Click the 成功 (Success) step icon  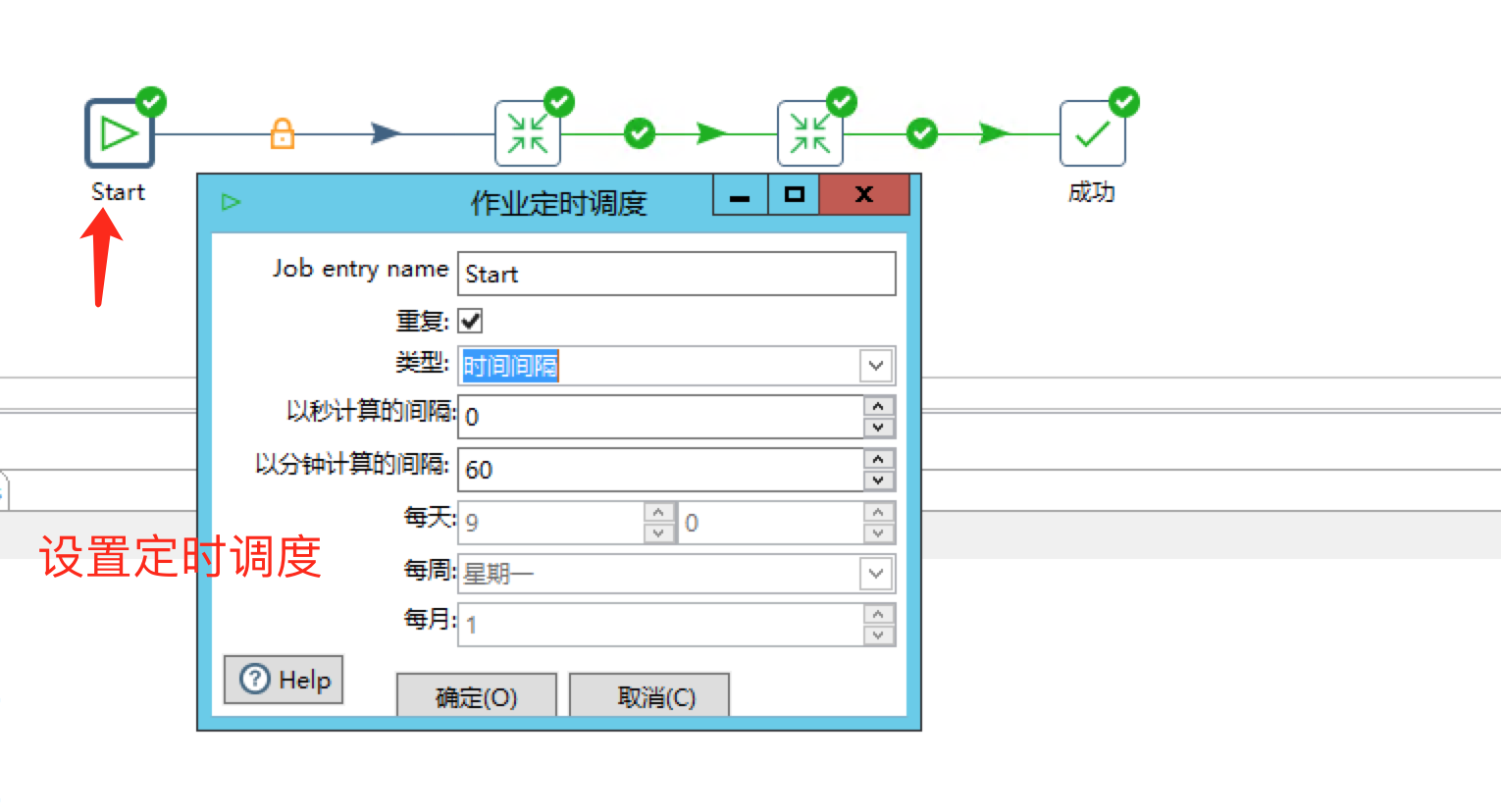[1092, 132]
